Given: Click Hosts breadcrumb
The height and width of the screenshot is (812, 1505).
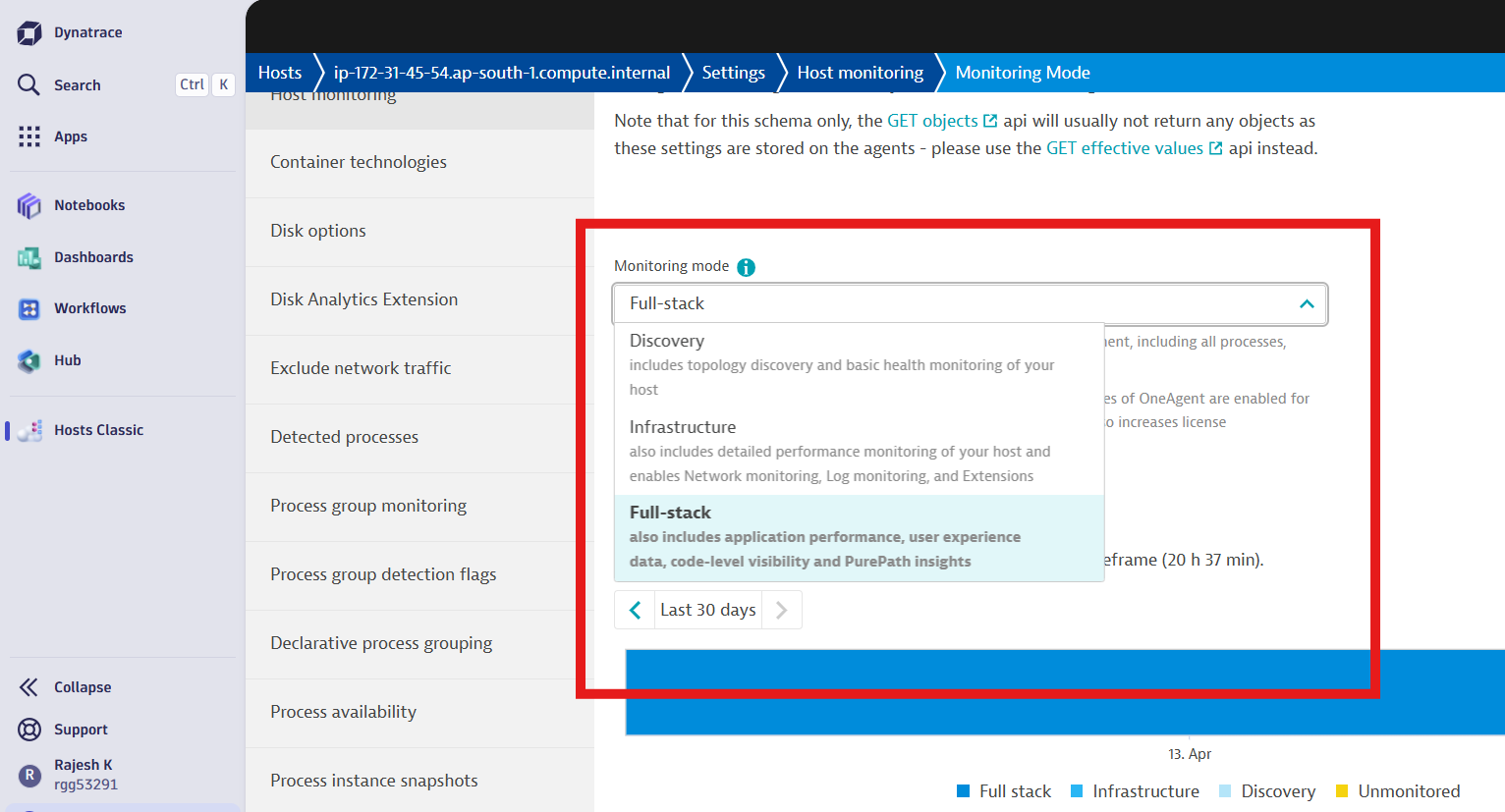Looking at the screenshot, I should click(280, 73).
